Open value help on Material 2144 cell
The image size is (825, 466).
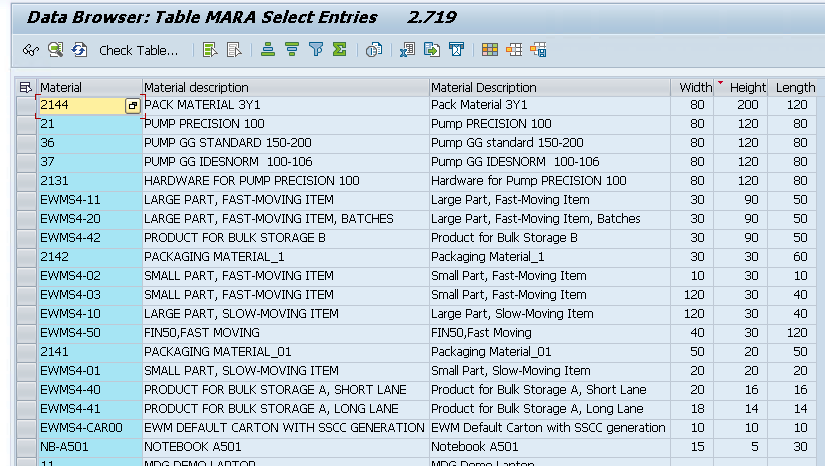(x=132, y=106)
